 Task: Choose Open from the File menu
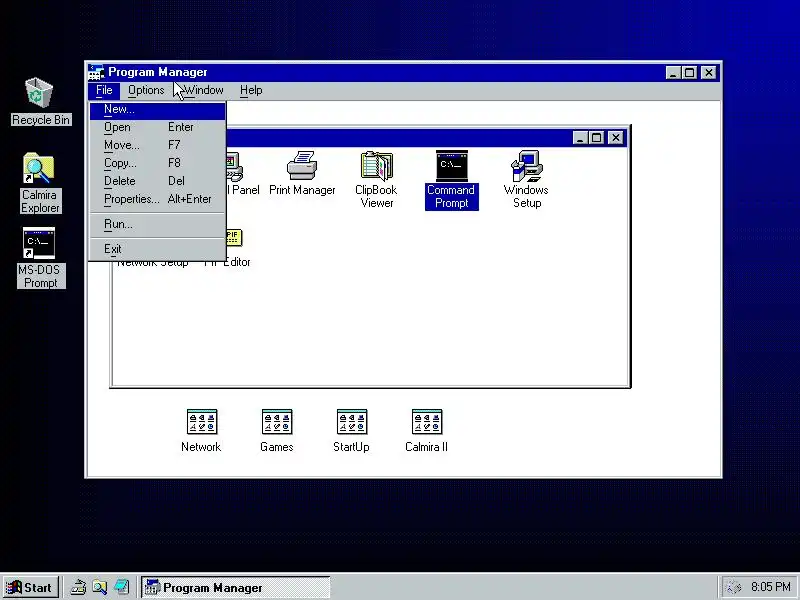(157, 127)
